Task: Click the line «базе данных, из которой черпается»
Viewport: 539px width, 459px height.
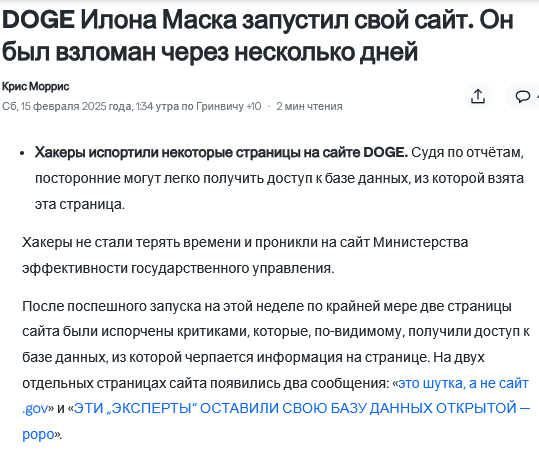Action: pyautogui.click(x=253, y=358)
